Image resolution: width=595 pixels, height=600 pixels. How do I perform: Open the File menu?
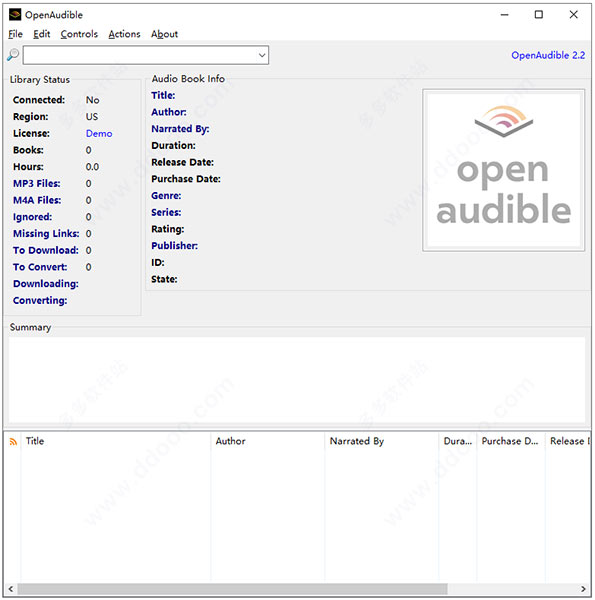[x=15, y=34]
